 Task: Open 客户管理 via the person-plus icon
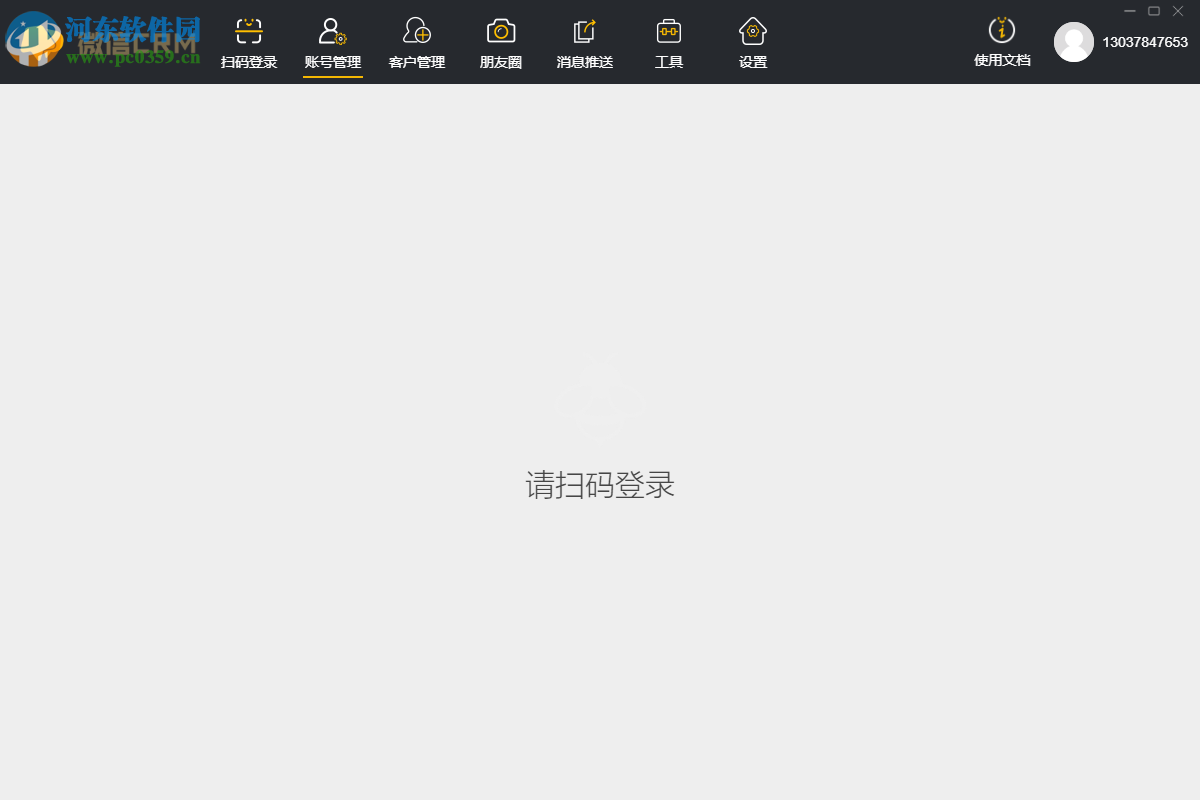[x=416, y=30]
